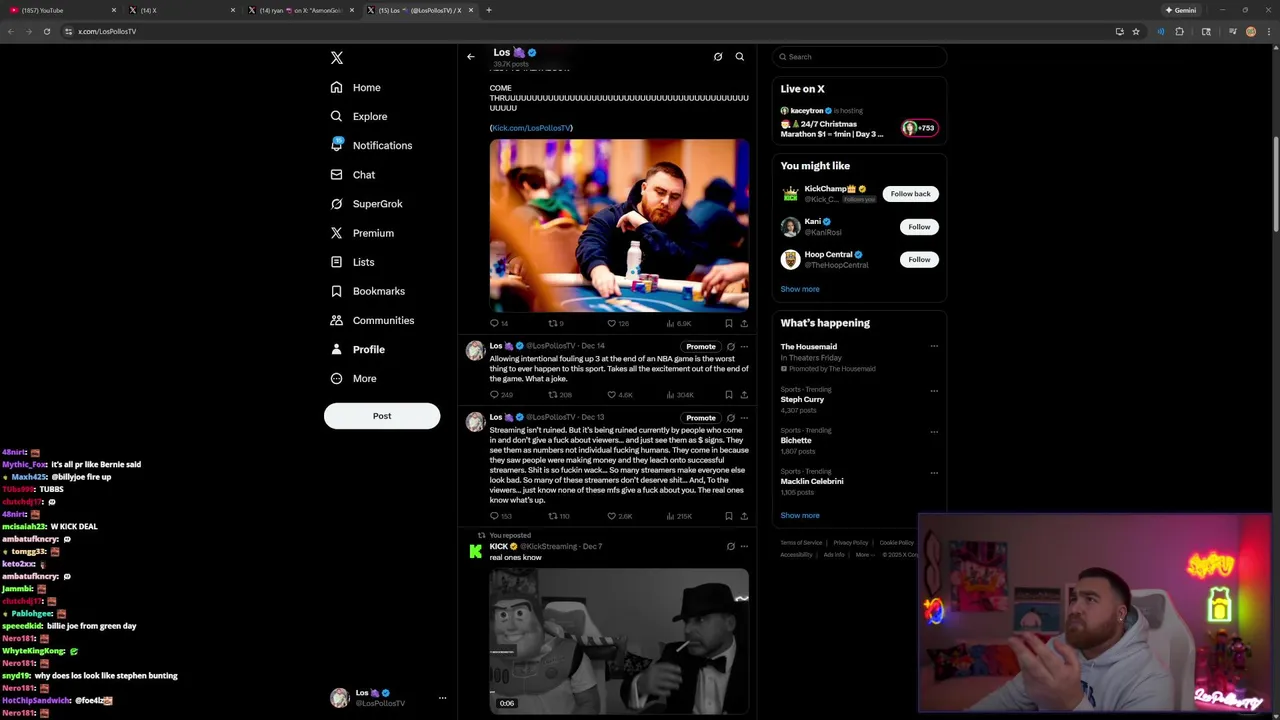Open Gemini in Chrome toolbar
Image resolution: width=1280 pixels, height=720 pixels.
(1181, 10)
